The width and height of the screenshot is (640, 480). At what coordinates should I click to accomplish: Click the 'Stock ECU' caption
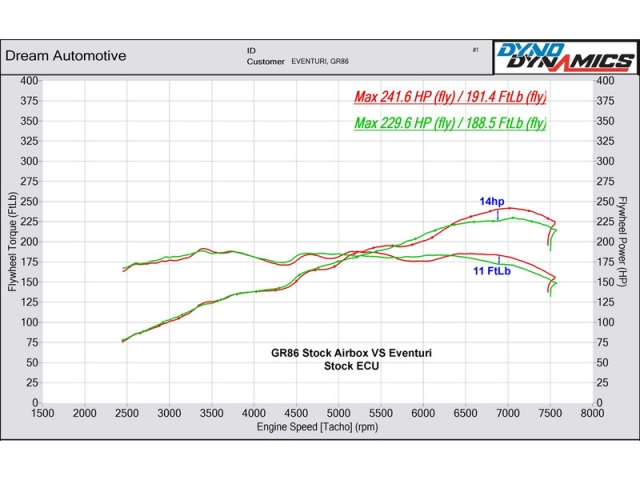[351, 366]
